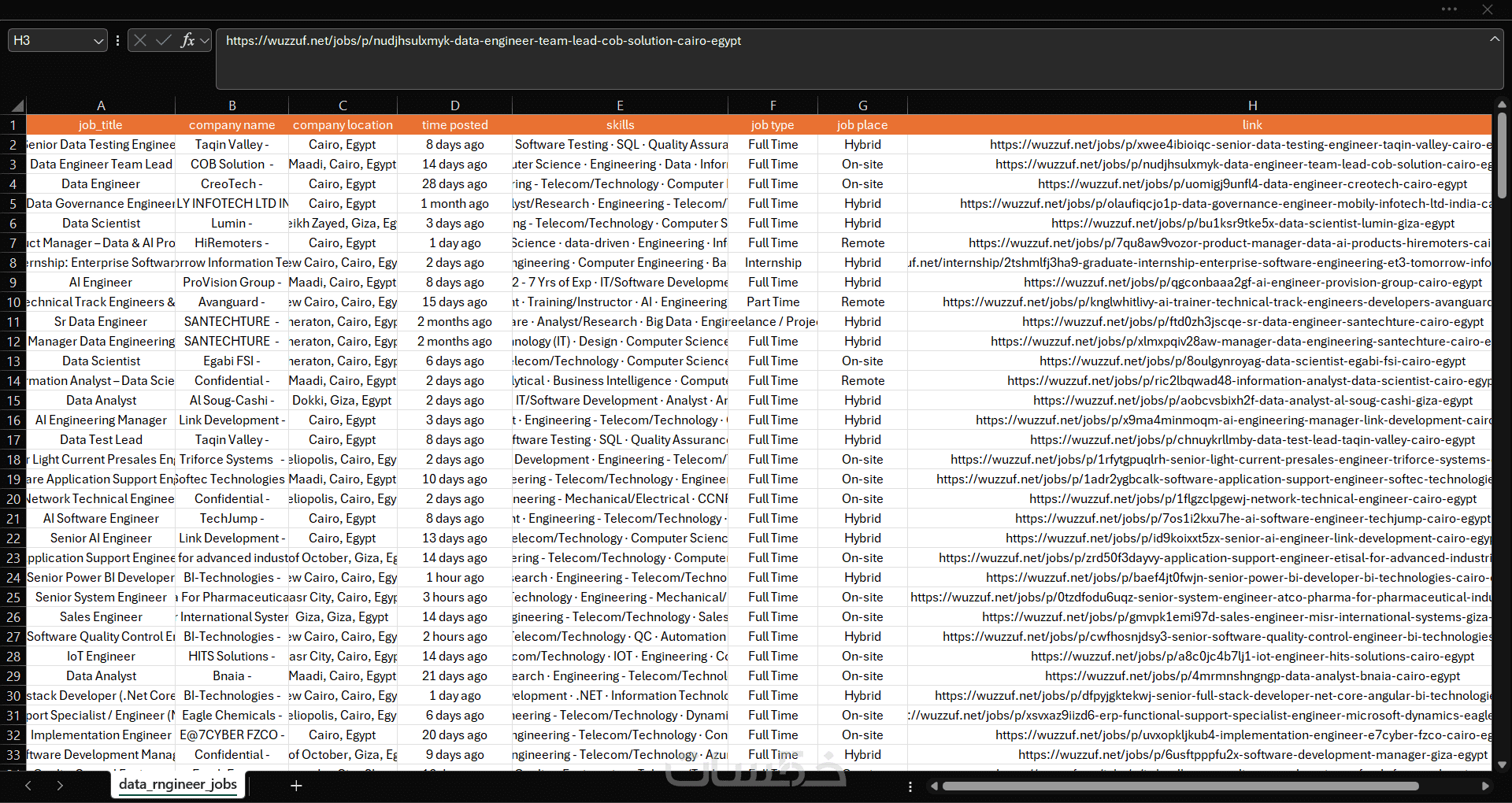Select the 'company location' header cell

(x=343, y=125)
